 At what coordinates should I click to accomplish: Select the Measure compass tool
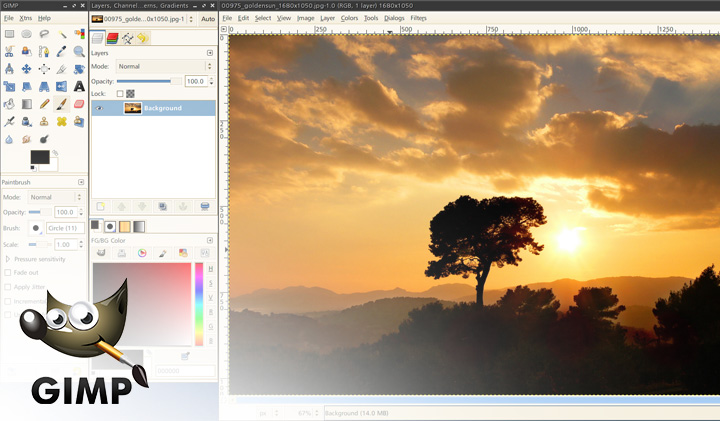pyautogui.click(x=9, y=69)
